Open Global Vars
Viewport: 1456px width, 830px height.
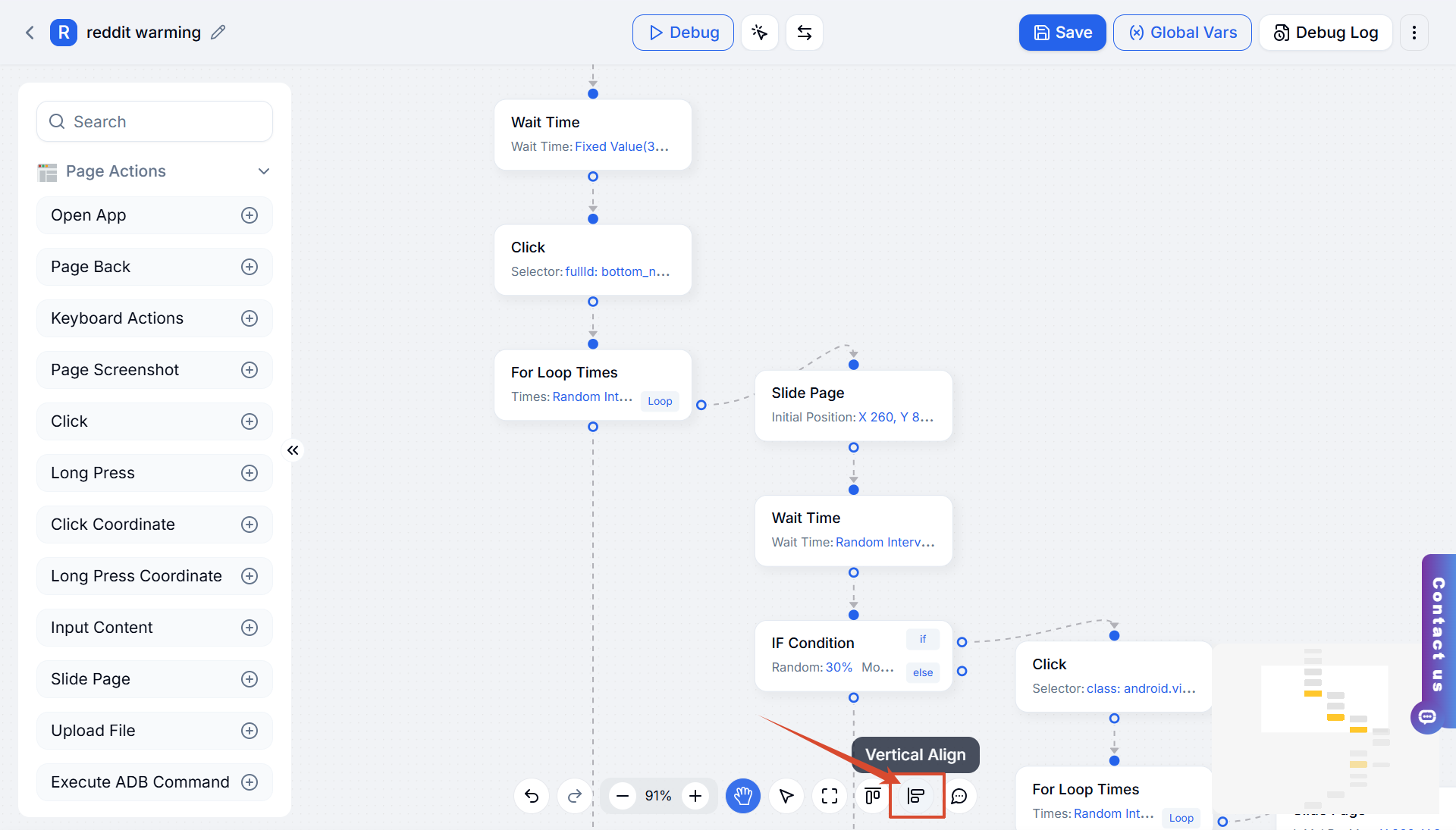pyautogui.click(x=1182, y=33)
